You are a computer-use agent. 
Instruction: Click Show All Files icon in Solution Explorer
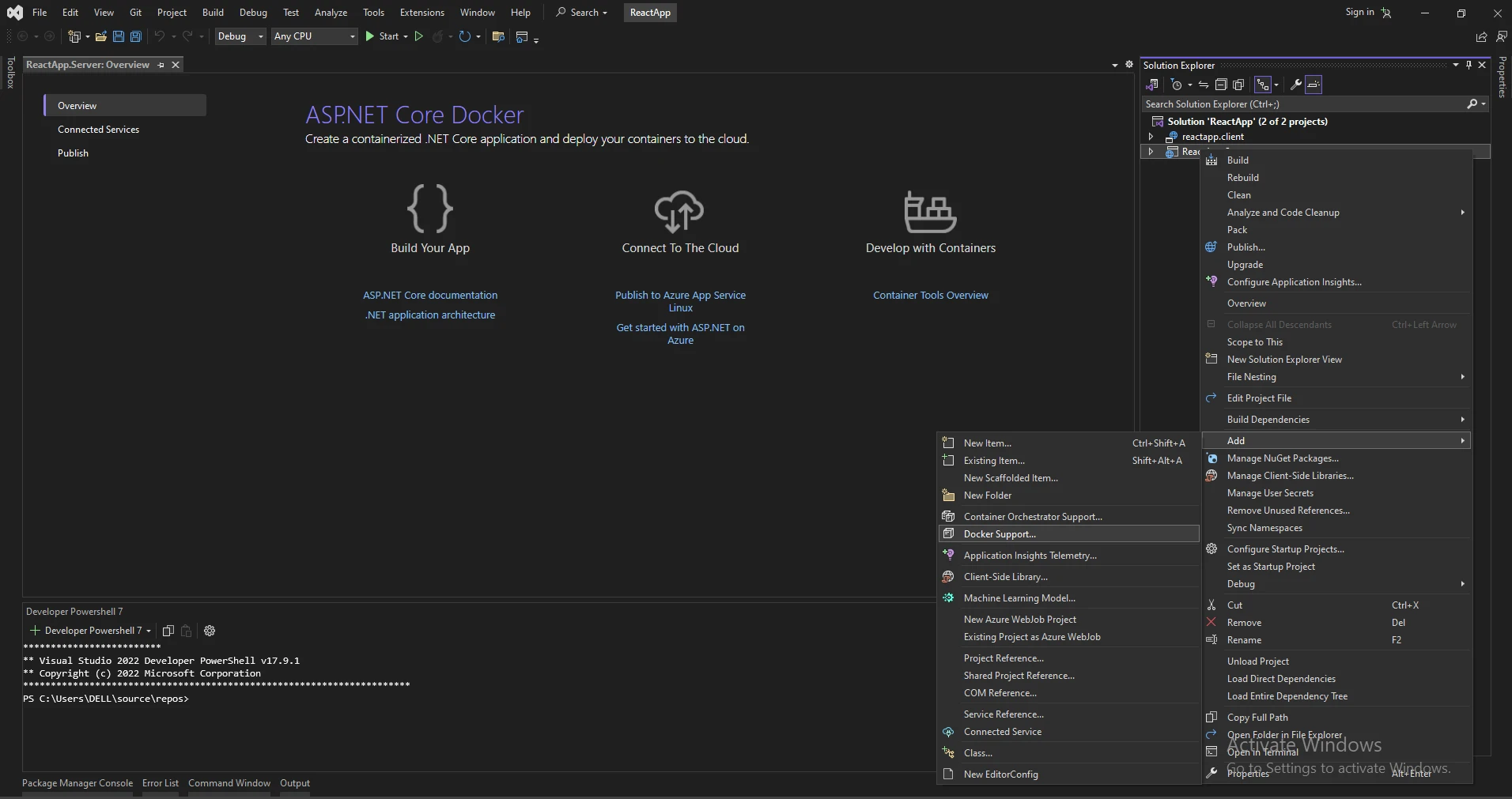1239,85
